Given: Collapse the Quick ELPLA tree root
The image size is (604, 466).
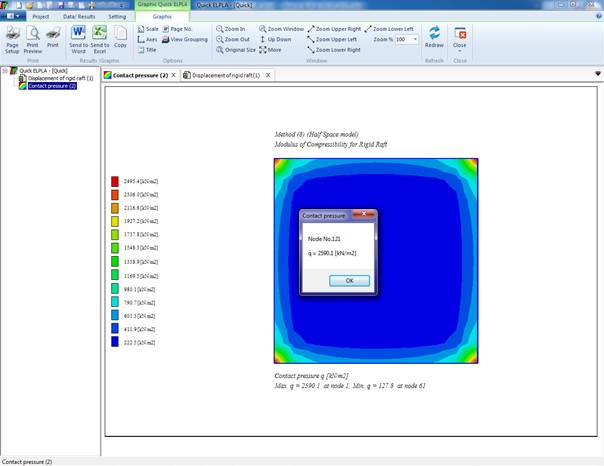Looking at the screenshot, I should point(5,71).
